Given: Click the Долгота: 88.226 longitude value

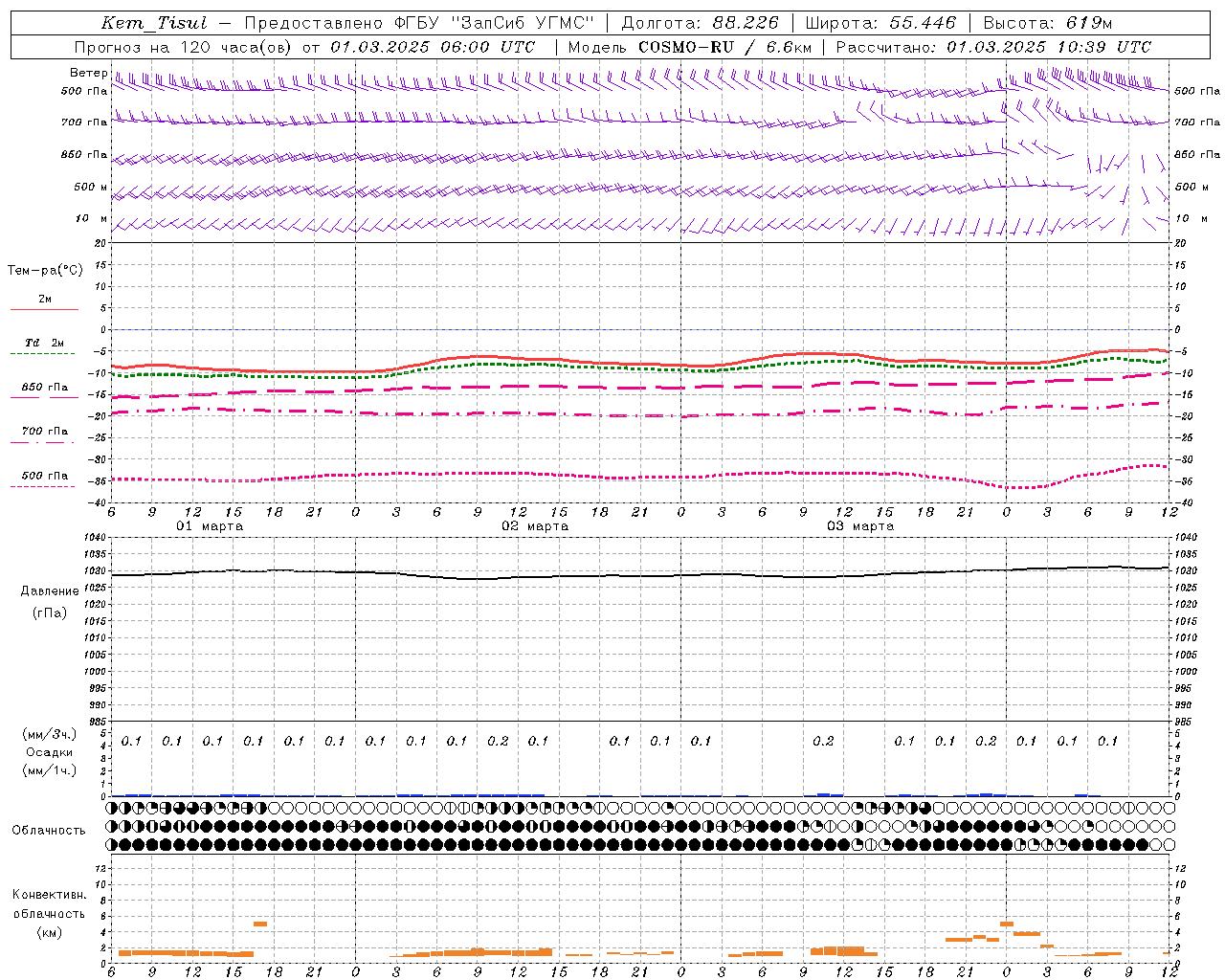Looking at the screenshot, I should (x=701, y=23).
